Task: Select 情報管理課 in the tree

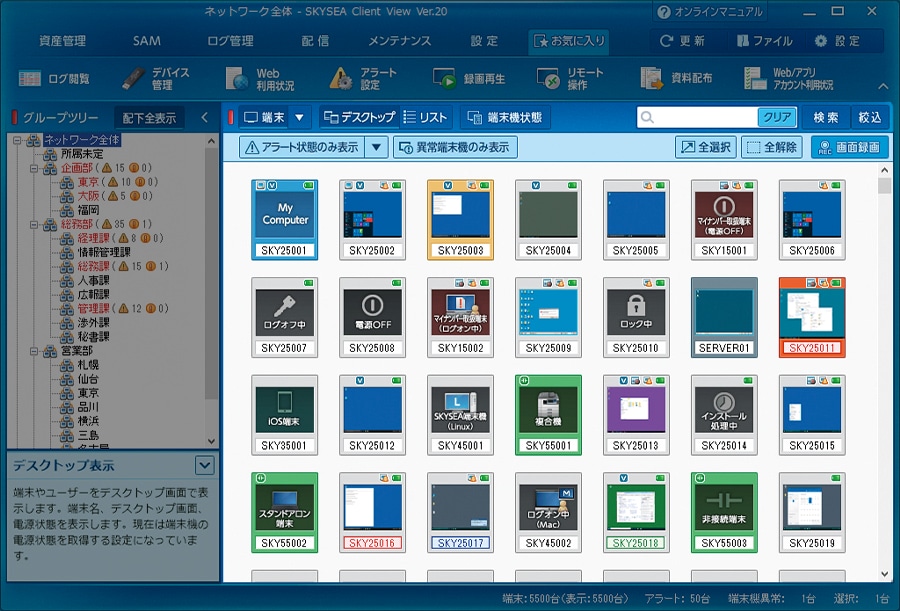Action: coord(104,252)
